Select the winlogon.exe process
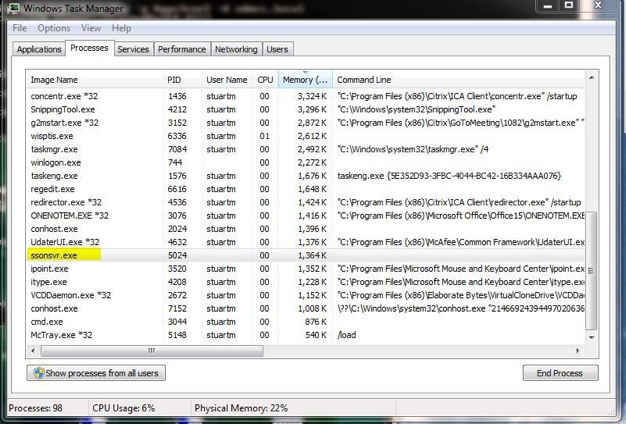This screenshot has height=424, width=626. coord(305,162)
